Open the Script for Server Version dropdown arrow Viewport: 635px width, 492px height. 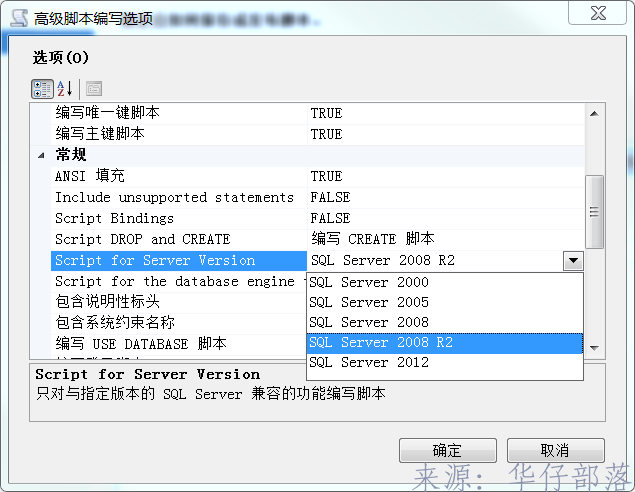[573, 261]
